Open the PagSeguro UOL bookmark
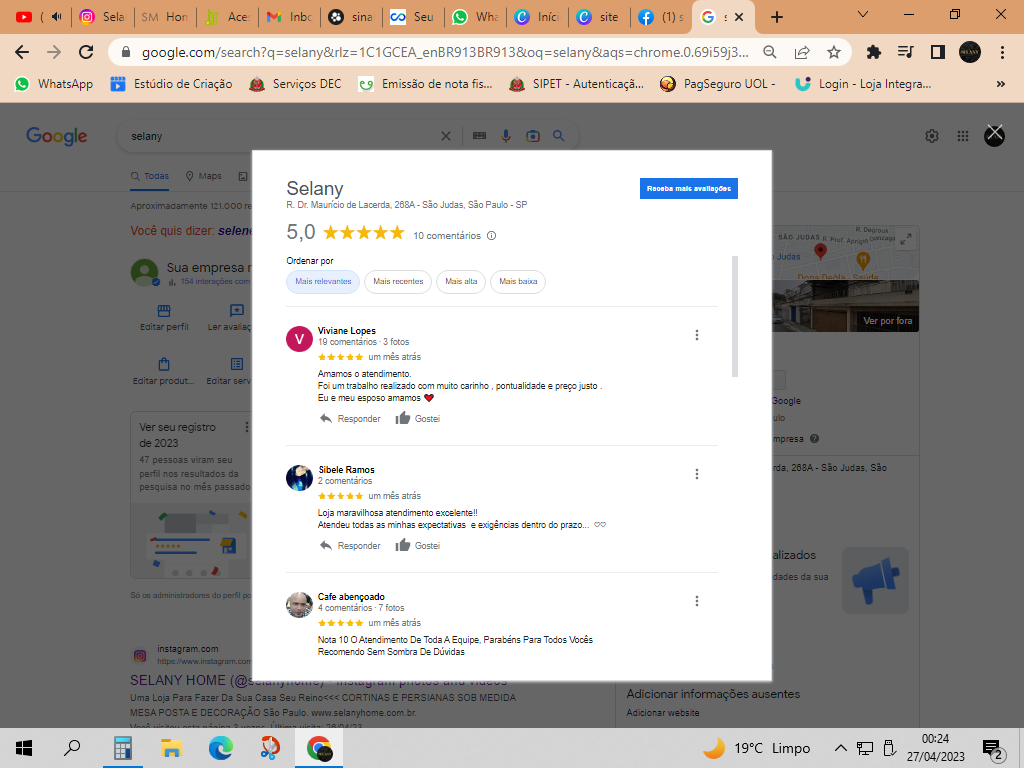Viewport: 1024px width, 768px height. [718, 84]
